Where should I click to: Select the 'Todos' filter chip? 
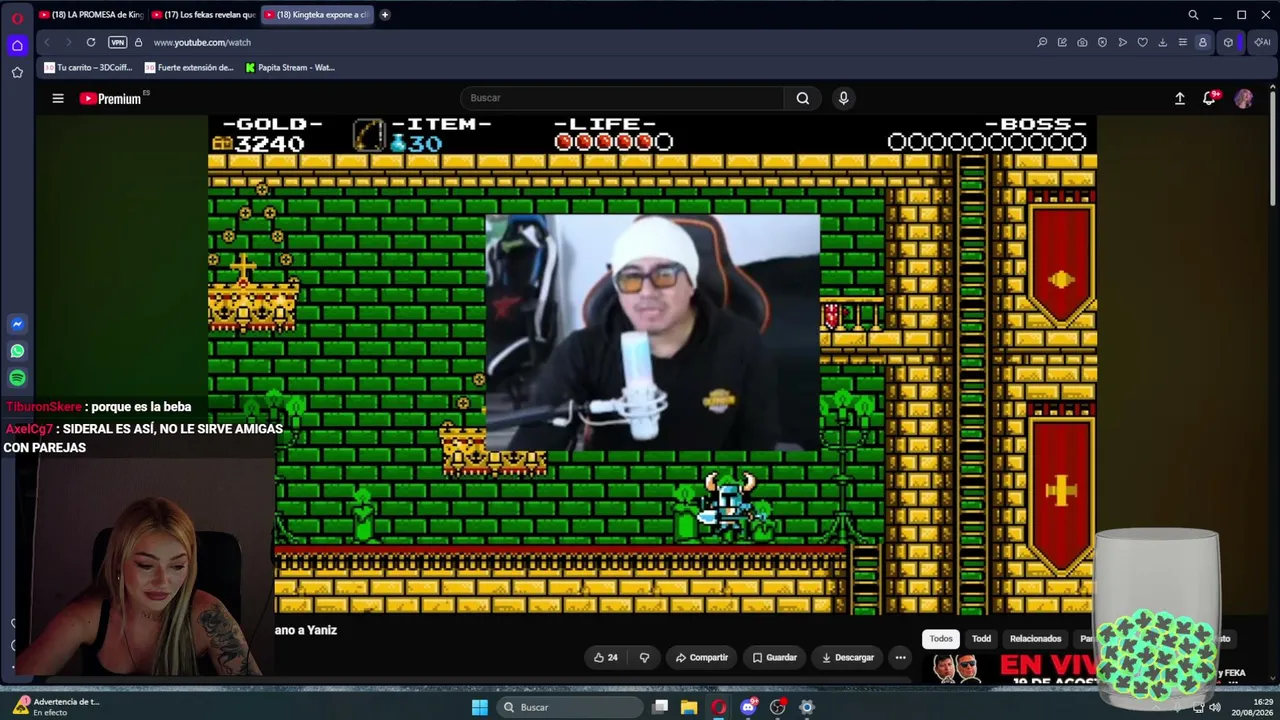[941, 638]
